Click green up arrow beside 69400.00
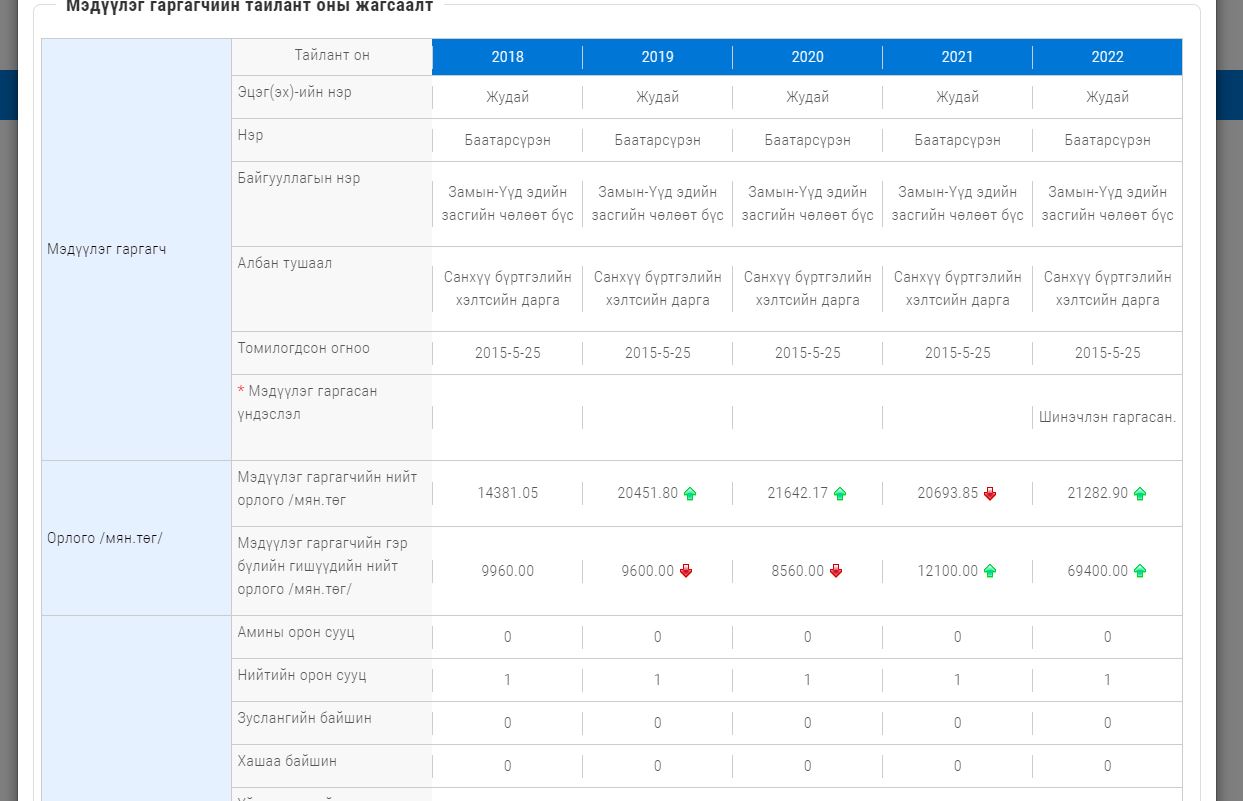This screenshot has width=1243, height=801. [x=1140, y=571]
